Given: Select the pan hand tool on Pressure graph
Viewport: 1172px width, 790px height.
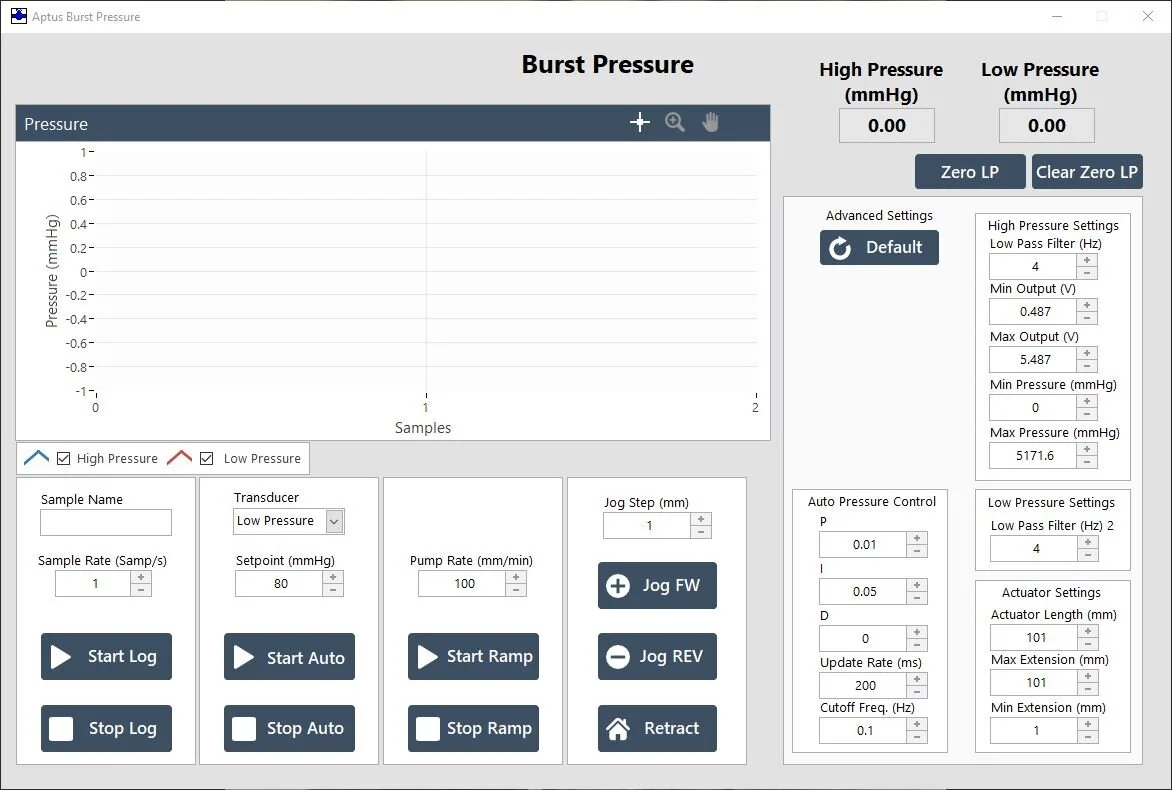Looking at the screenshot, I should pyautogui.click(x=710, y=121).
